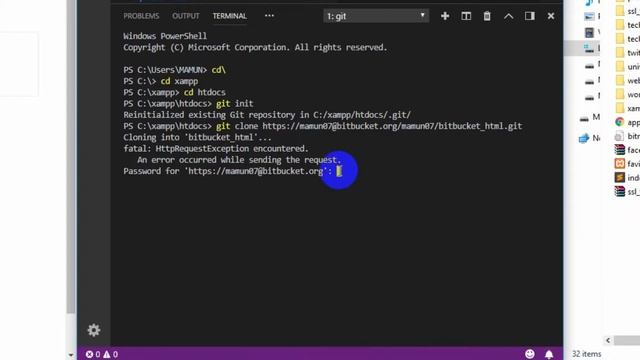Click 'An error occurred while sending' line

click(x=239, y=160)
